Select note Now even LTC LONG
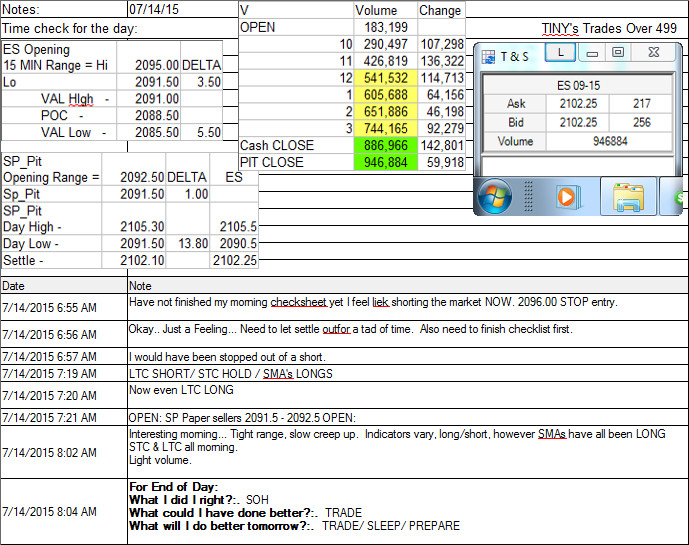The height and width of the screenshot is (545, 689). 408,395
